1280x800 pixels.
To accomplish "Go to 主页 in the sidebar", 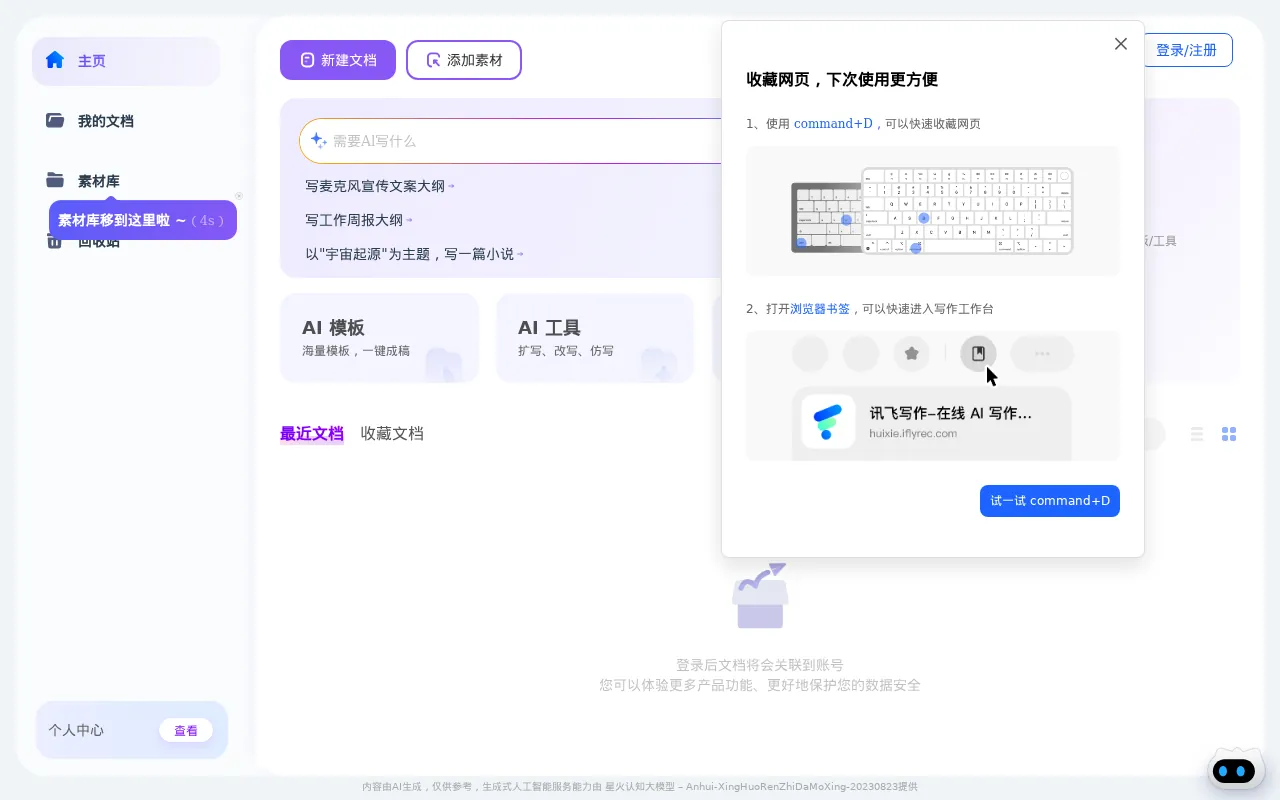I will point(125,61).
